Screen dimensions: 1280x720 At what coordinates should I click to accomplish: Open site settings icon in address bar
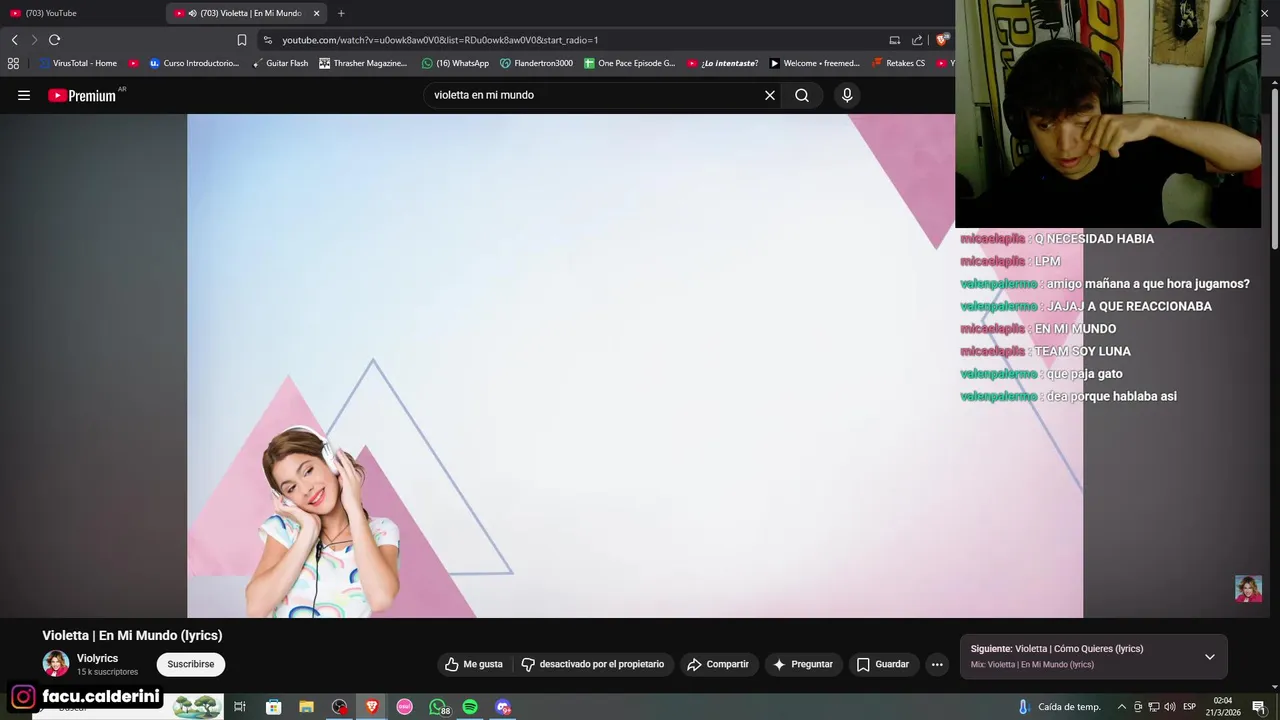267,40
